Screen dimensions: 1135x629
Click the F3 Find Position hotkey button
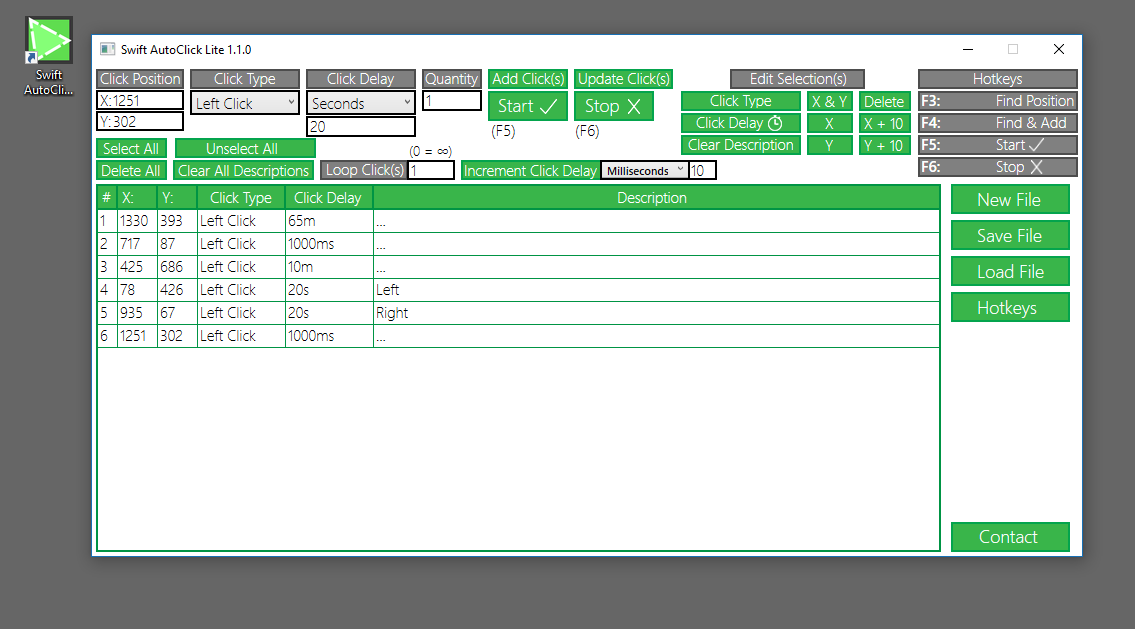997,101
